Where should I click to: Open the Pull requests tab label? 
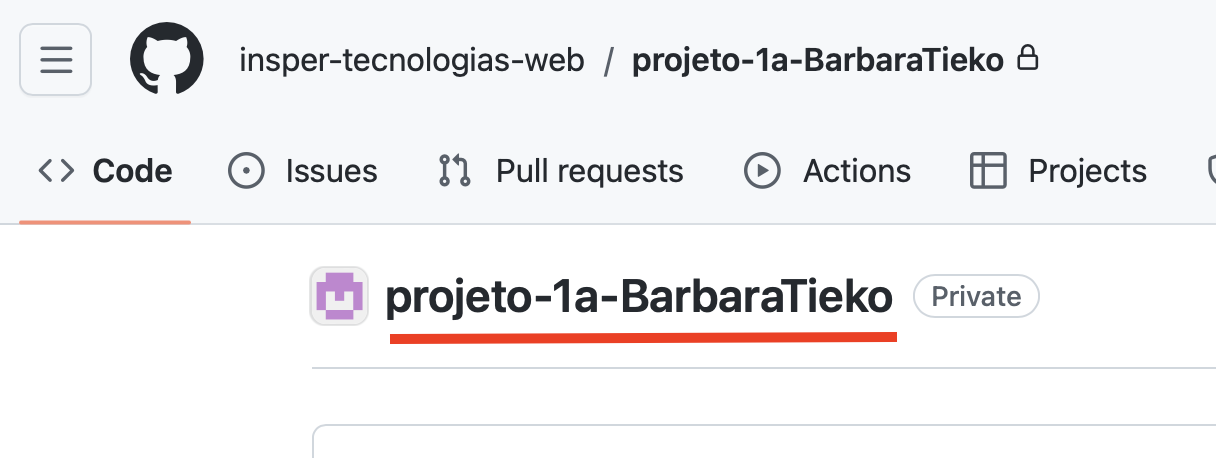[x=589, y=171]
